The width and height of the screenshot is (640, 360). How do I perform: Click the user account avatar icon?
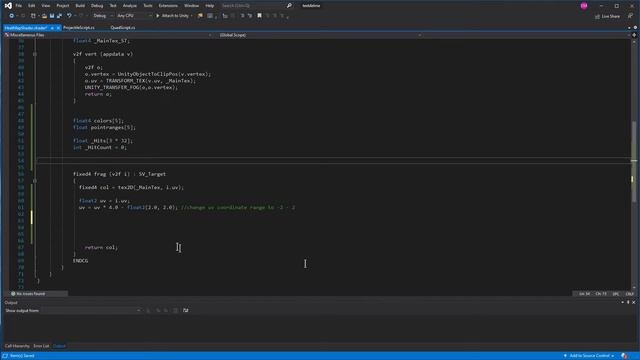pos(584,6)
